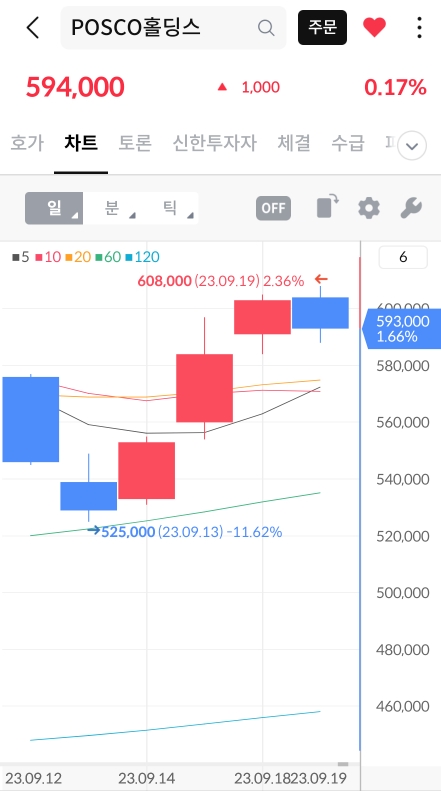Grab the chart horizontal scroll handle
The image size is (441, 791).
click(343, 764)
